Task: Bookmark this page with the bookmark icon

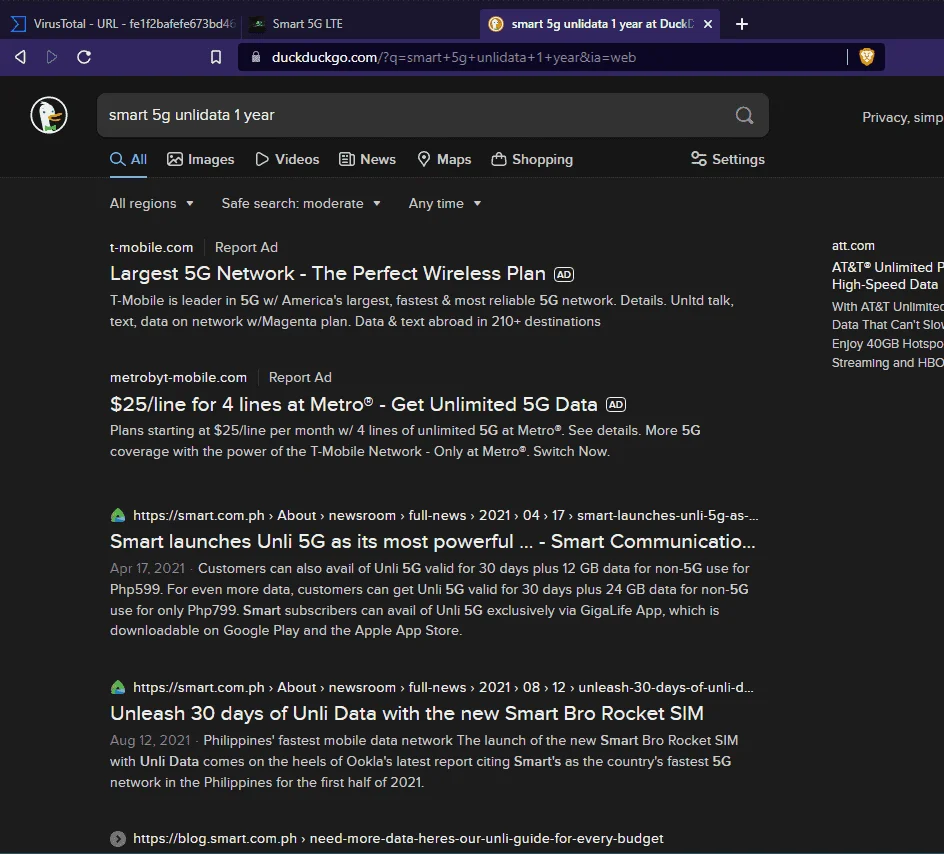Action: tap(216, 57)
